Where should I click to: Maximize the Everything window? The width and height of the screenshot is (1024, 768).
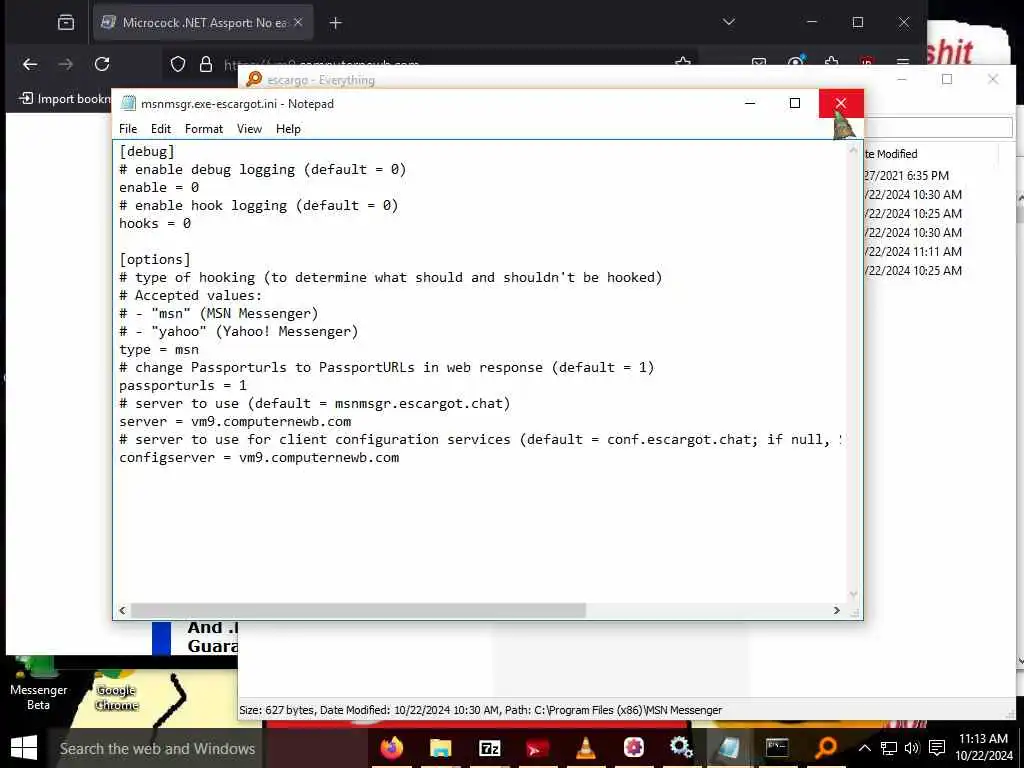pos(947,80)
